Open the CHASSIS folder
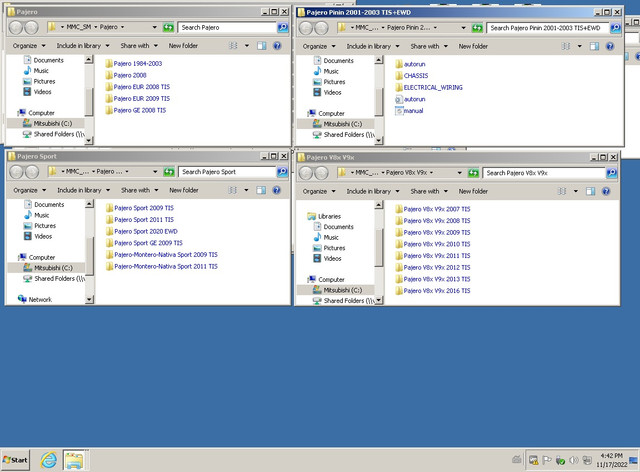 (412, 76)
